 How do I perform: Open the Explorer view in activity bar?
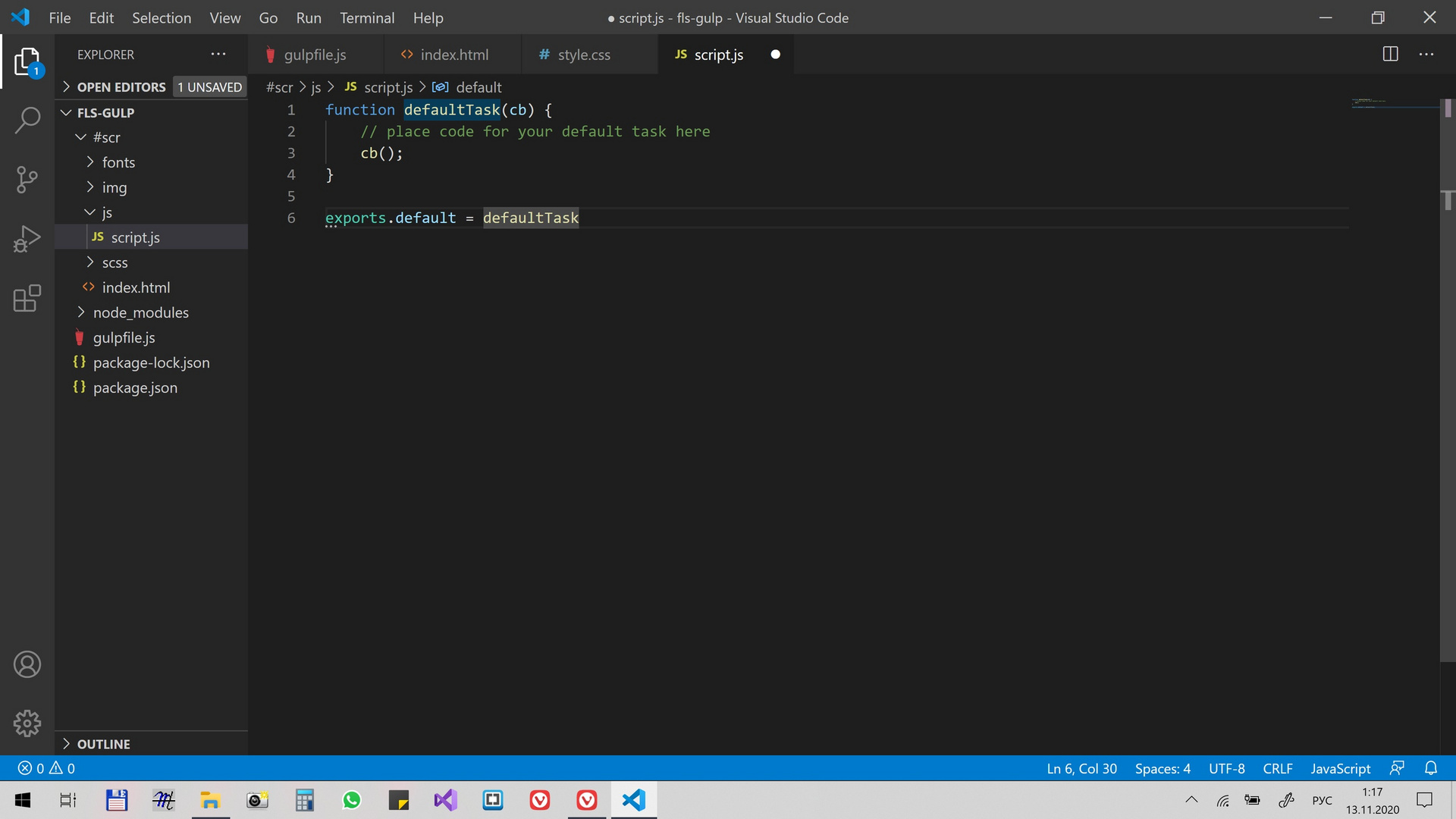click(27, 61)
